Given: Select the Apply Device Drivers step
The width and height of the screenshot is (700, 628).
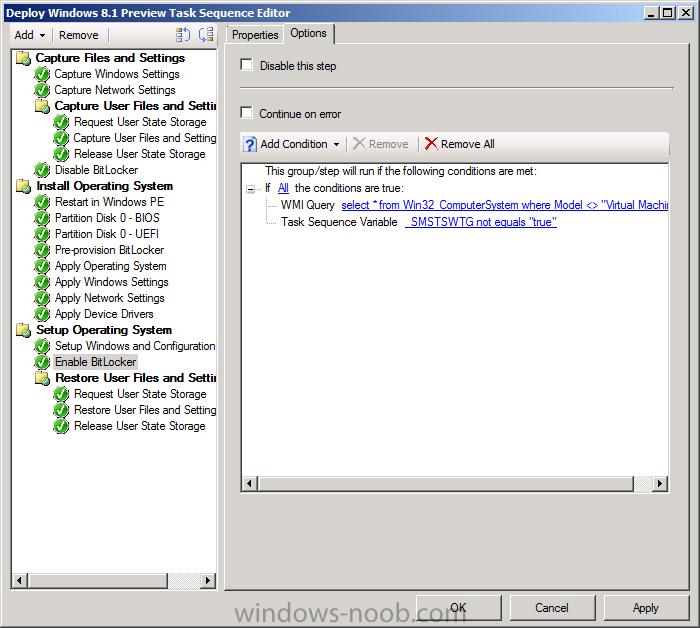Looking at the screenshot, I should click(x=104, y=314).
